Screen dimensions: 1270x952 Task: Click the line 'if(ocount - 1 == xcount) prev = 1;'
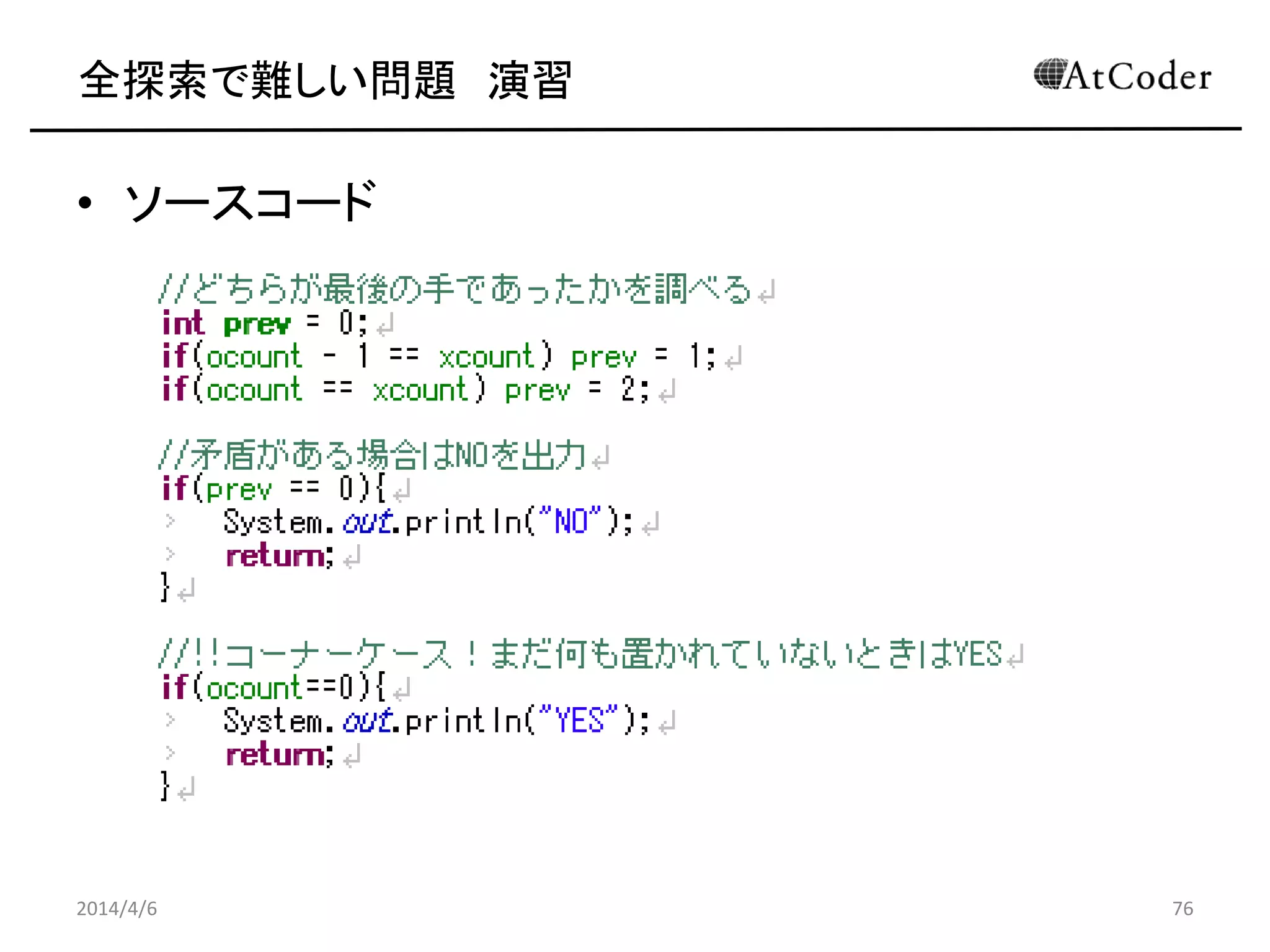(x=438, y=356)
